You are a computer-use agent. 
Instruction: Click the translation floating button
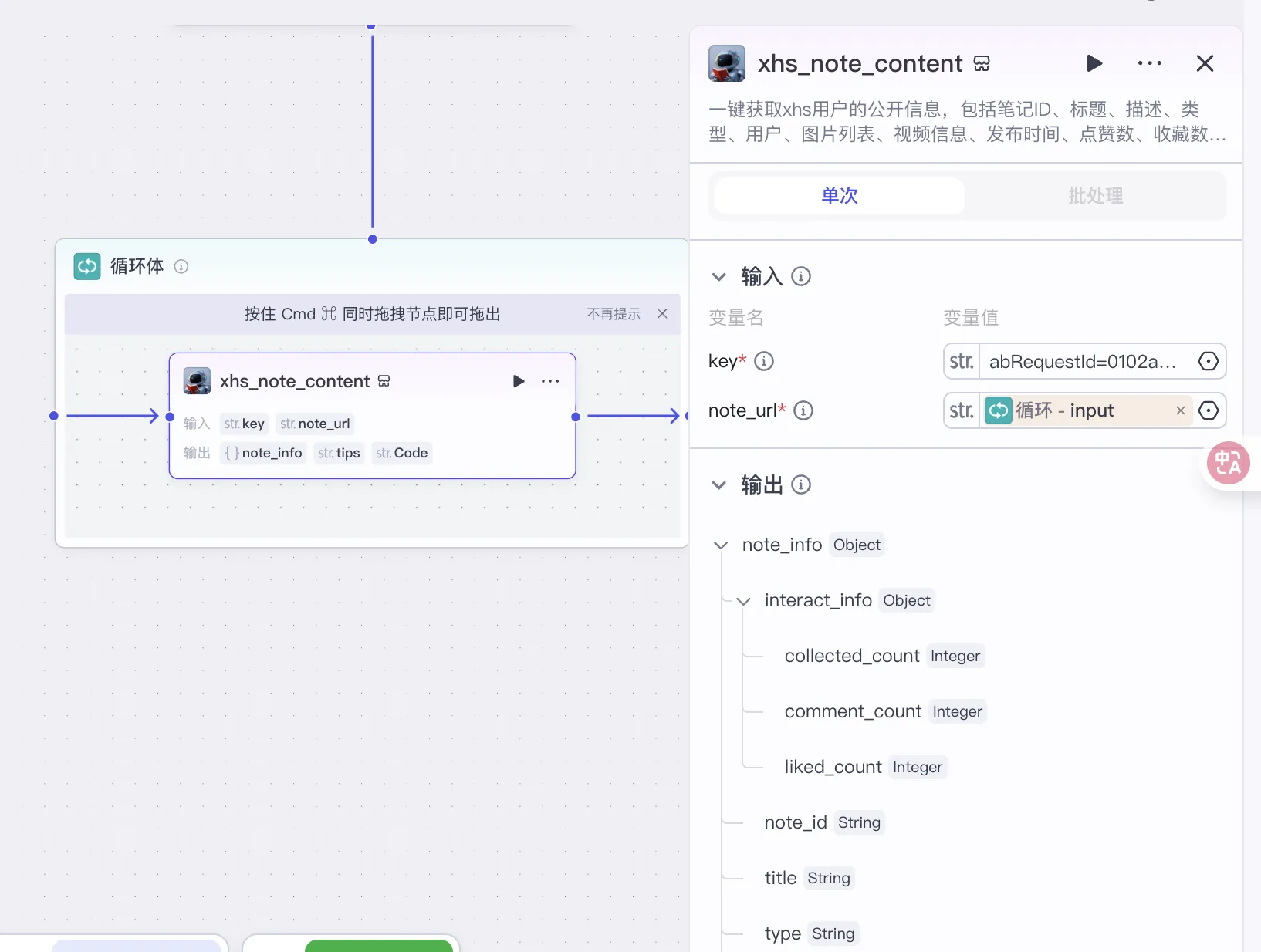pyautogui.click(x=1229, y=463)
